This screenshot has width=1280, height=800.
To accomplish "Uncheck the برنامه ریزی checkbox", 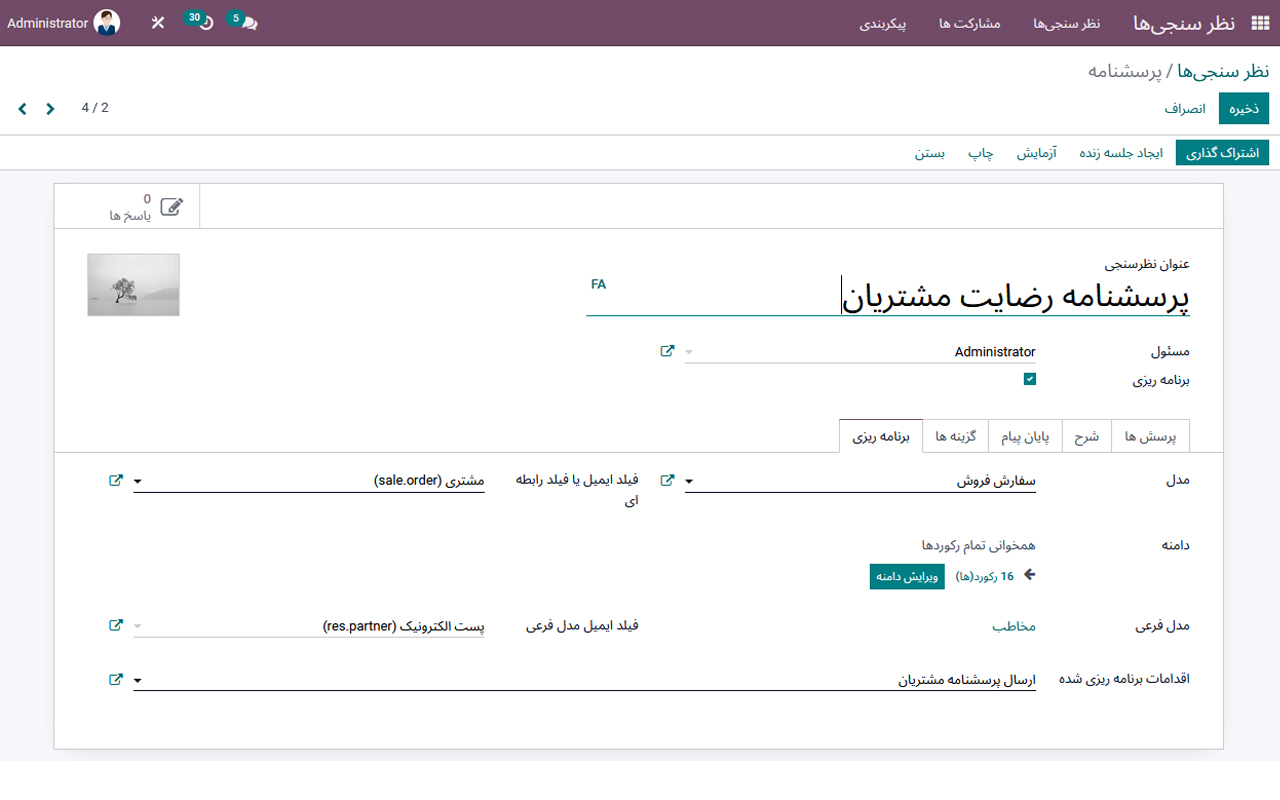I will point(1030,379).
